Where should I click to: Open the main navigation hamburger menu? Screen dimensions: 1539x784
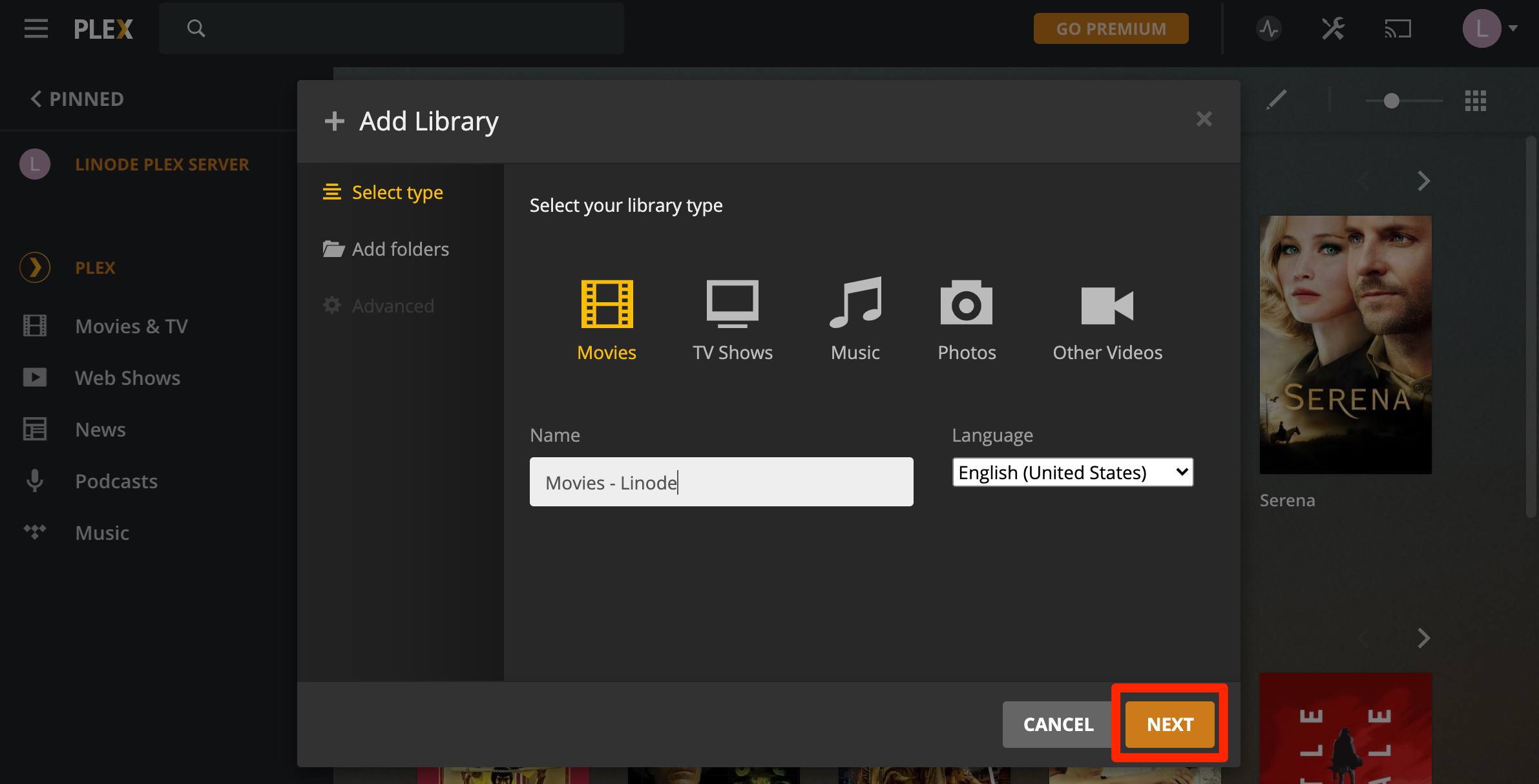(36, 28)
